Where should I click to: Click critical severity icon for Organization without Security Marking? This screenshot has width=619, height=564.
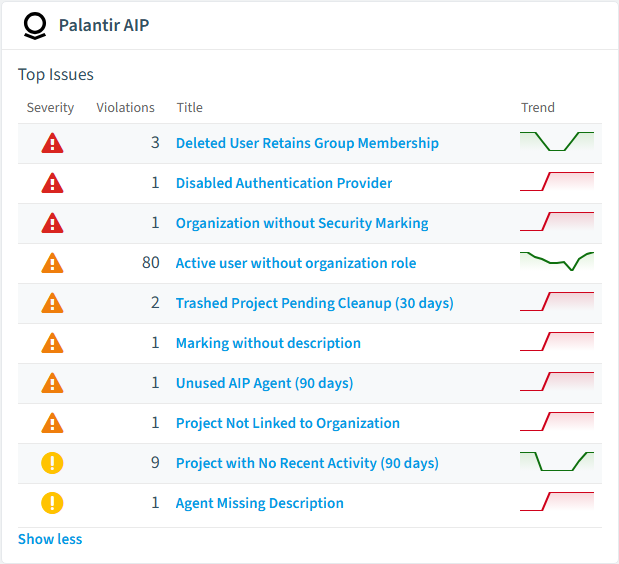(x=53, y=223)
